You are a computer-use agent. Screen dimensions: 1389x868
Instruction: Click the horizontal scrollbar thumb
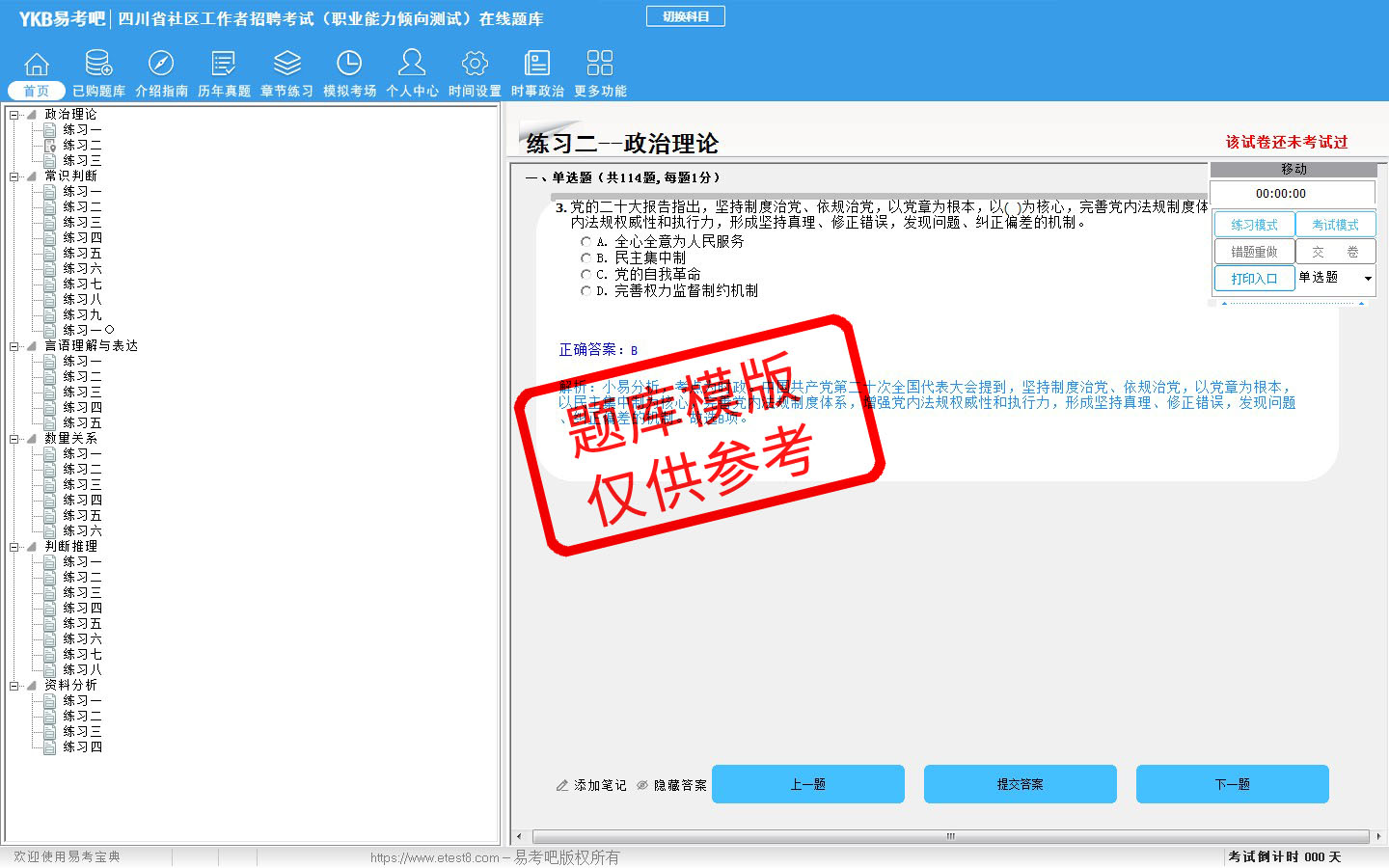[950, 836]
